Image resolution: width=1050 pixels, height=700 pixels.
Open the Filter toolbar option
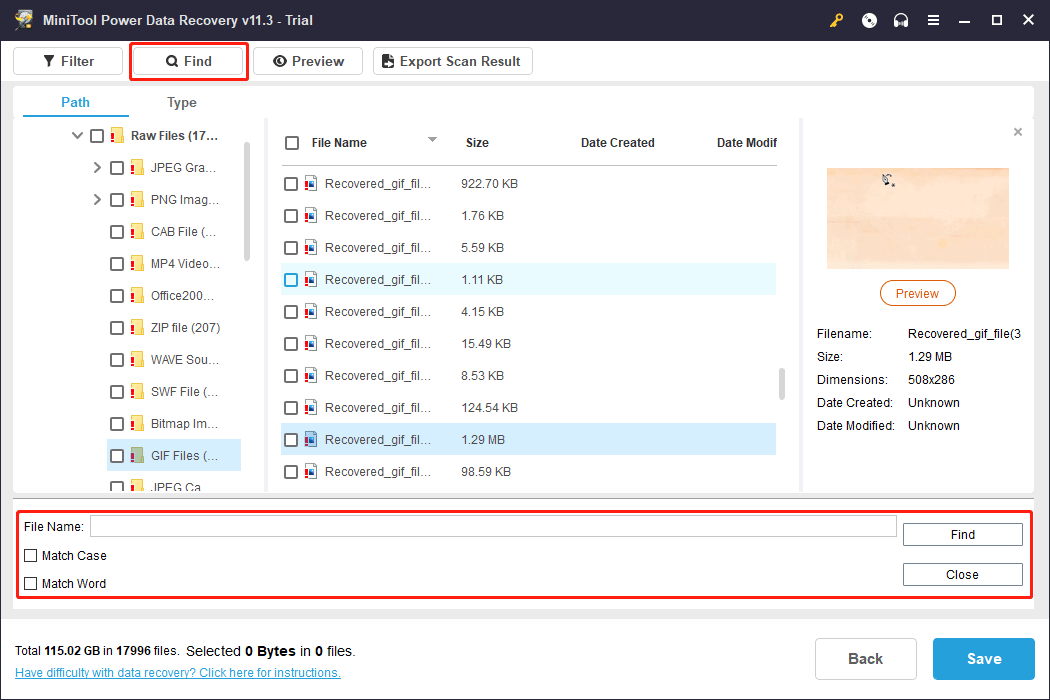(68, 61)
